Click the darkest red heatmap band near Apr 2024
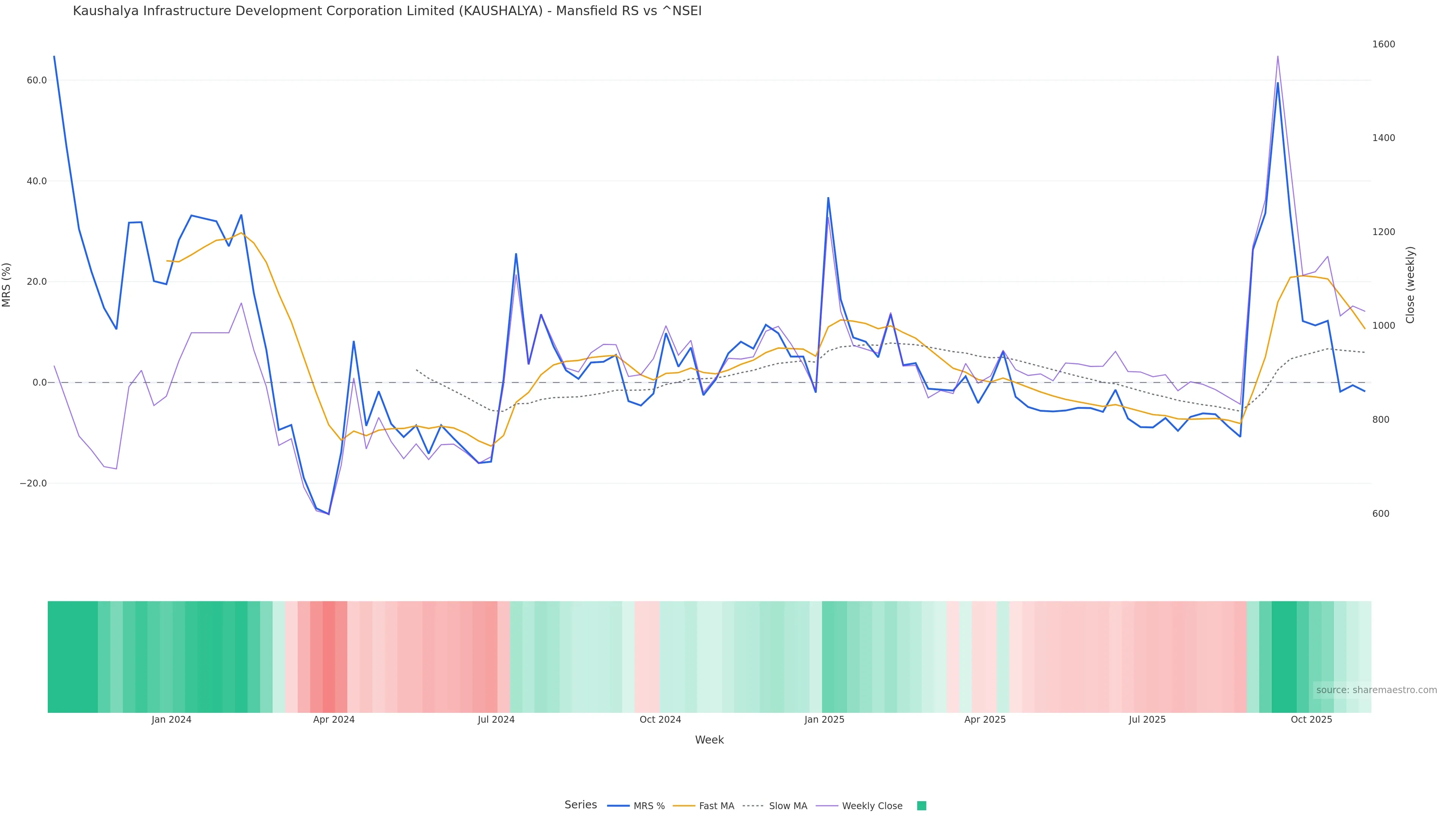1456x819 pixels. pos(328,657)
